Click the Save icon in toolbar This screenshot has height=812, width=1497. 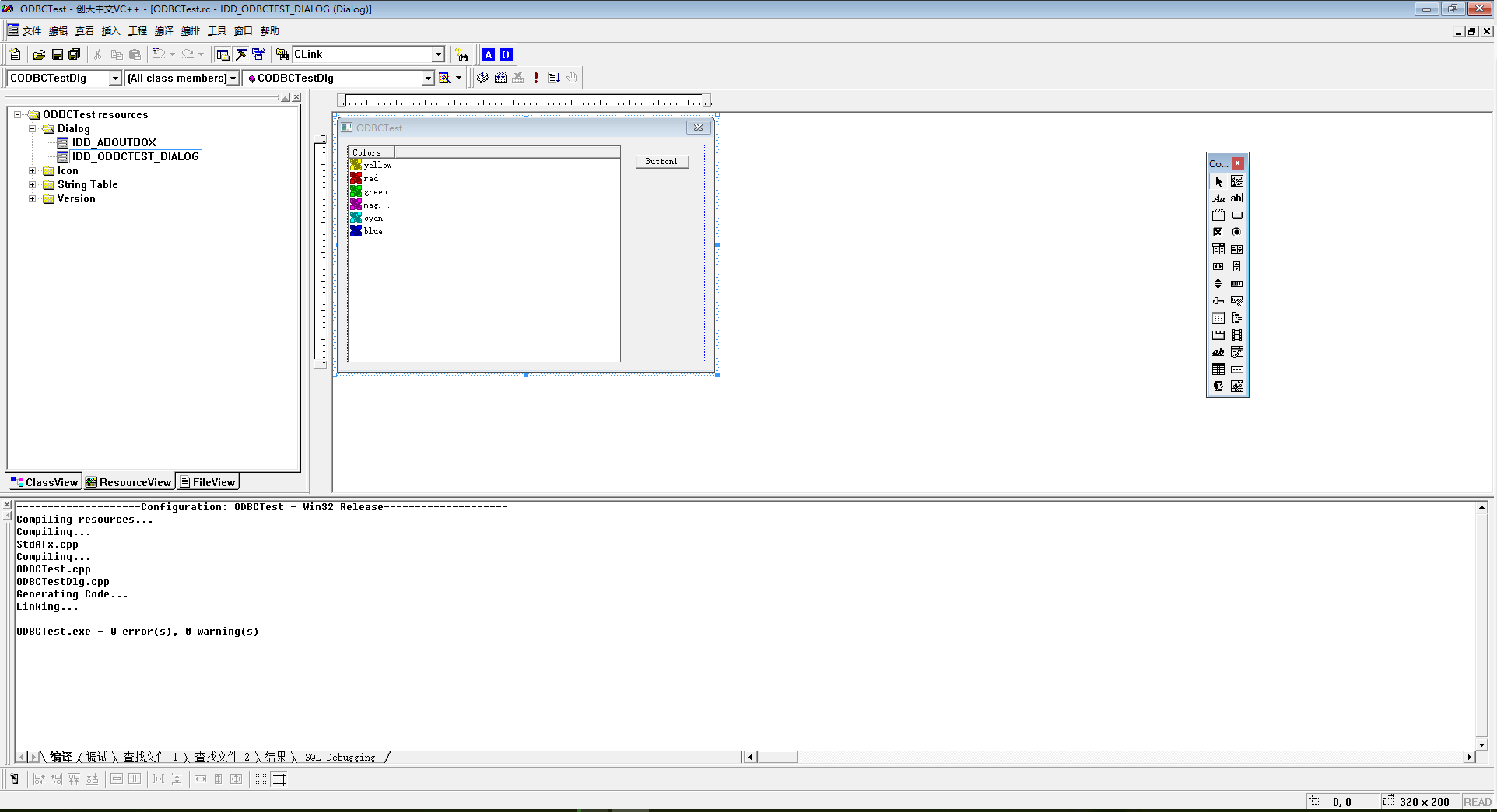(57, 54)
